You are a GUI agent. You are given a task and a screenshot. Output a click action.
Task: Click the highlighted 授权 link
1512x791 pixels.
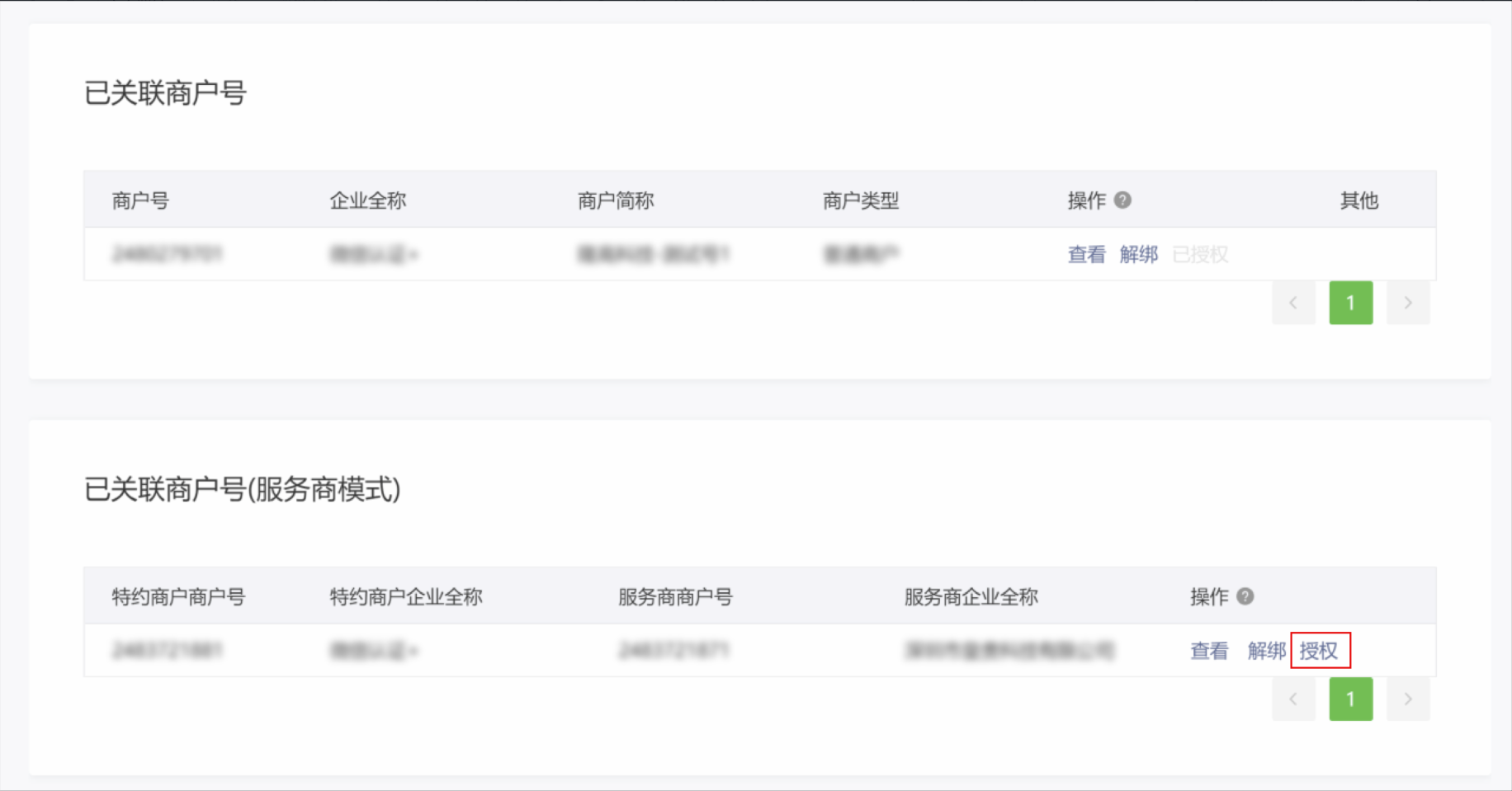1319,651
